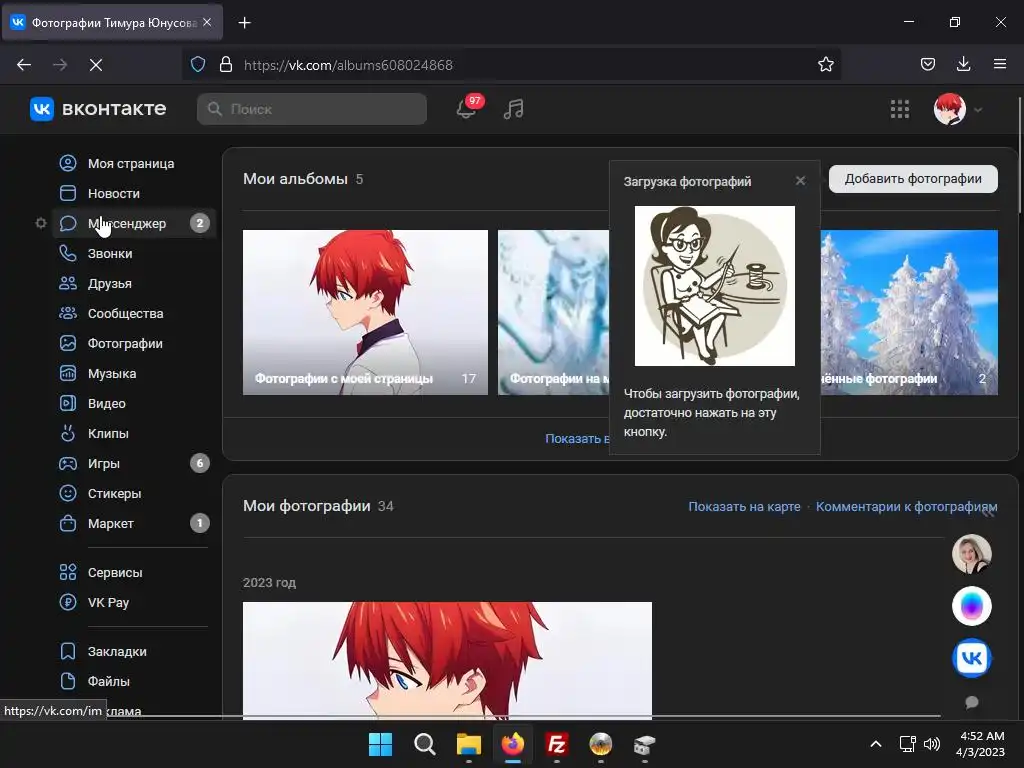The image size is (1024, 768).
Task: Click the volume speaker tray icon
Action: [x=932, y=744]
